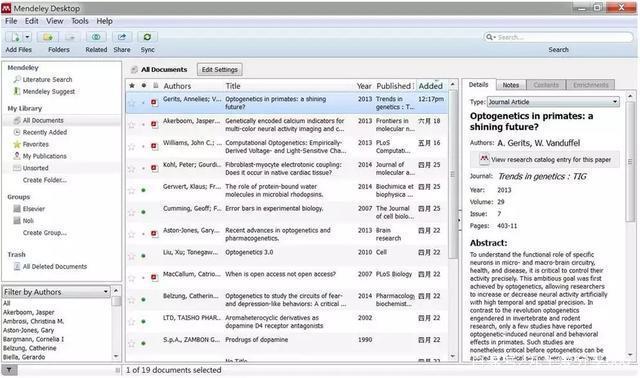Select the "Optogenetics 3.0" document title
The height and width of the screenshot is (378, 640).
click(249, 252)
